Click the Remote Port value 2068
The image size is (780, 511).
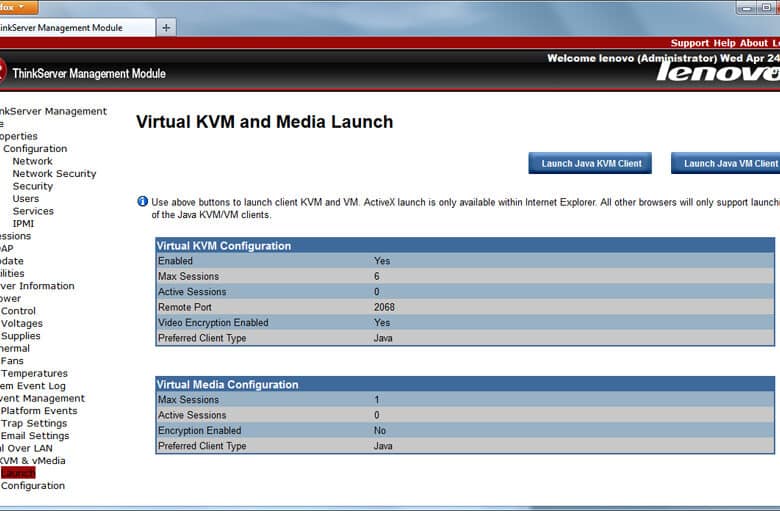click(384, 307)
